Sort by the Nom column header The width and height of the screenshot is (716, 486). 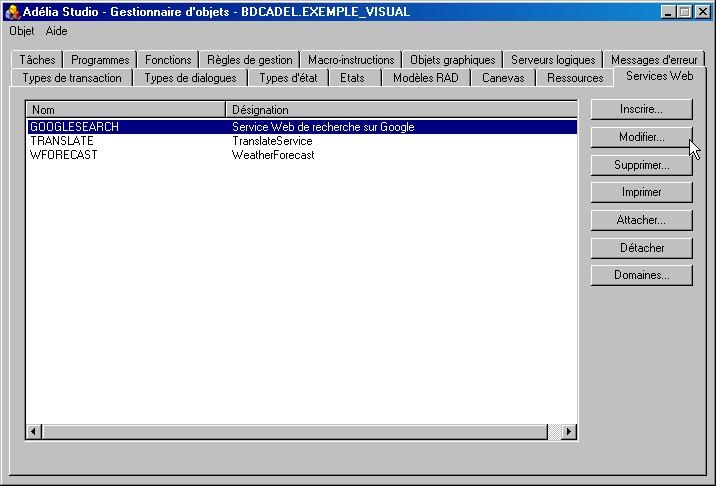126,110
